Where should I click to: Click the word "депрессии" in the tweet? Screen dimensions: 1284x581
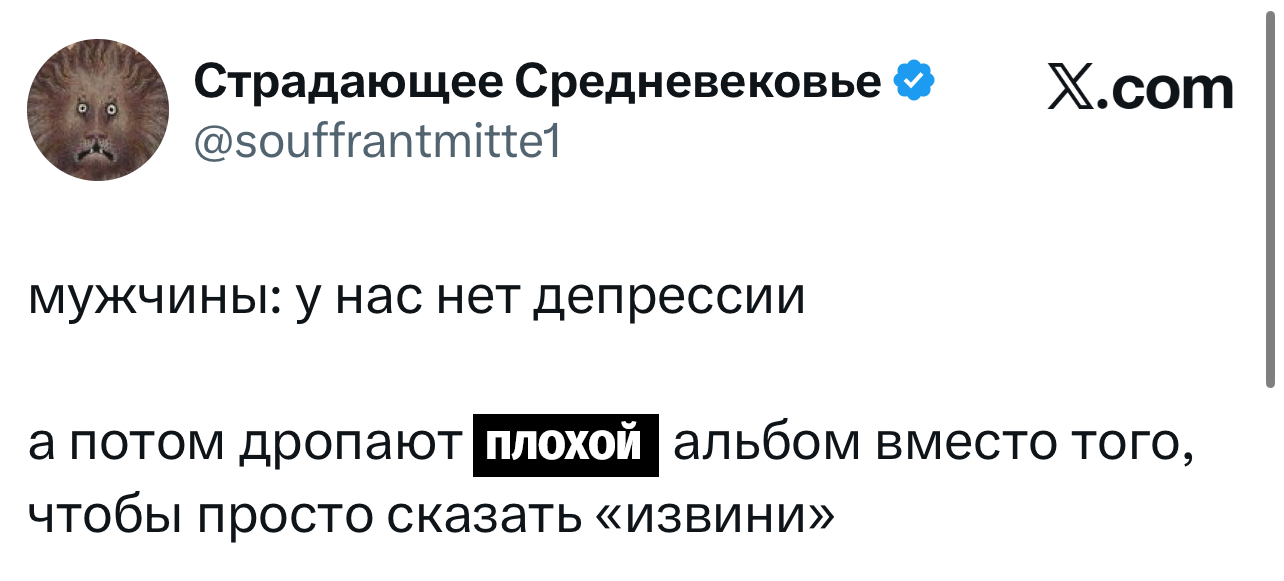(667, 297)
